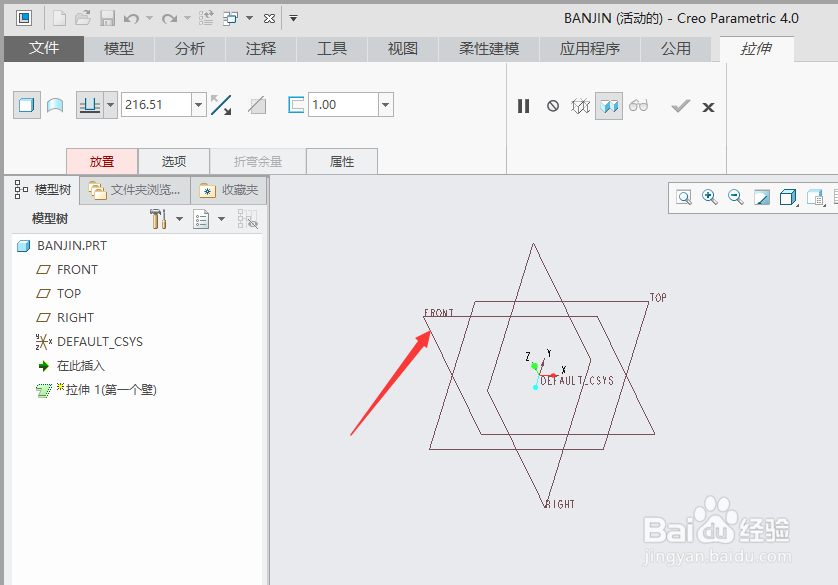Switch to the 视图 ribbon tab
This screenshot has height=585, width=838.
point(402,49)
